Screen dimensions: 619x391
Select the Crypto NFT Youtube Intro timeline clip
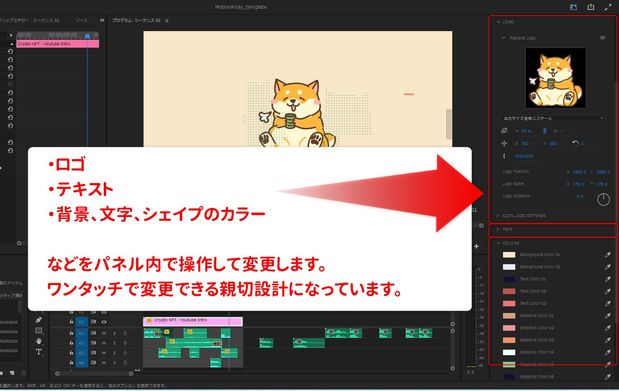[193, 321]
